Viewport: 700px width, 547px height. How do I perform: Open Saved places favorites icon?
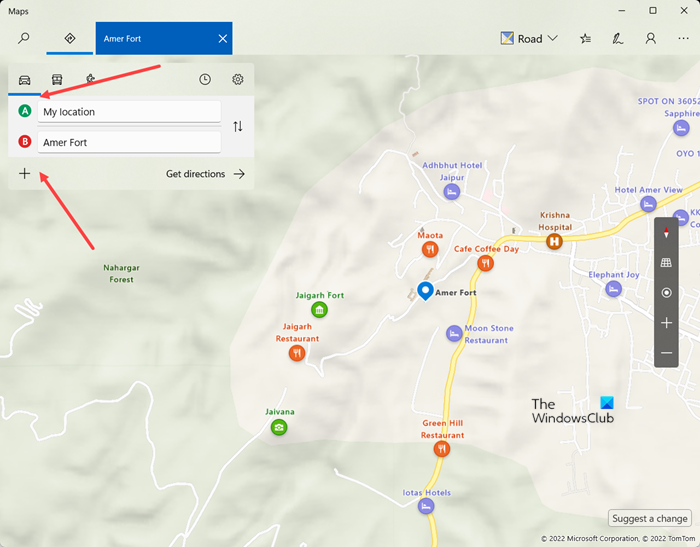[585, 39]
